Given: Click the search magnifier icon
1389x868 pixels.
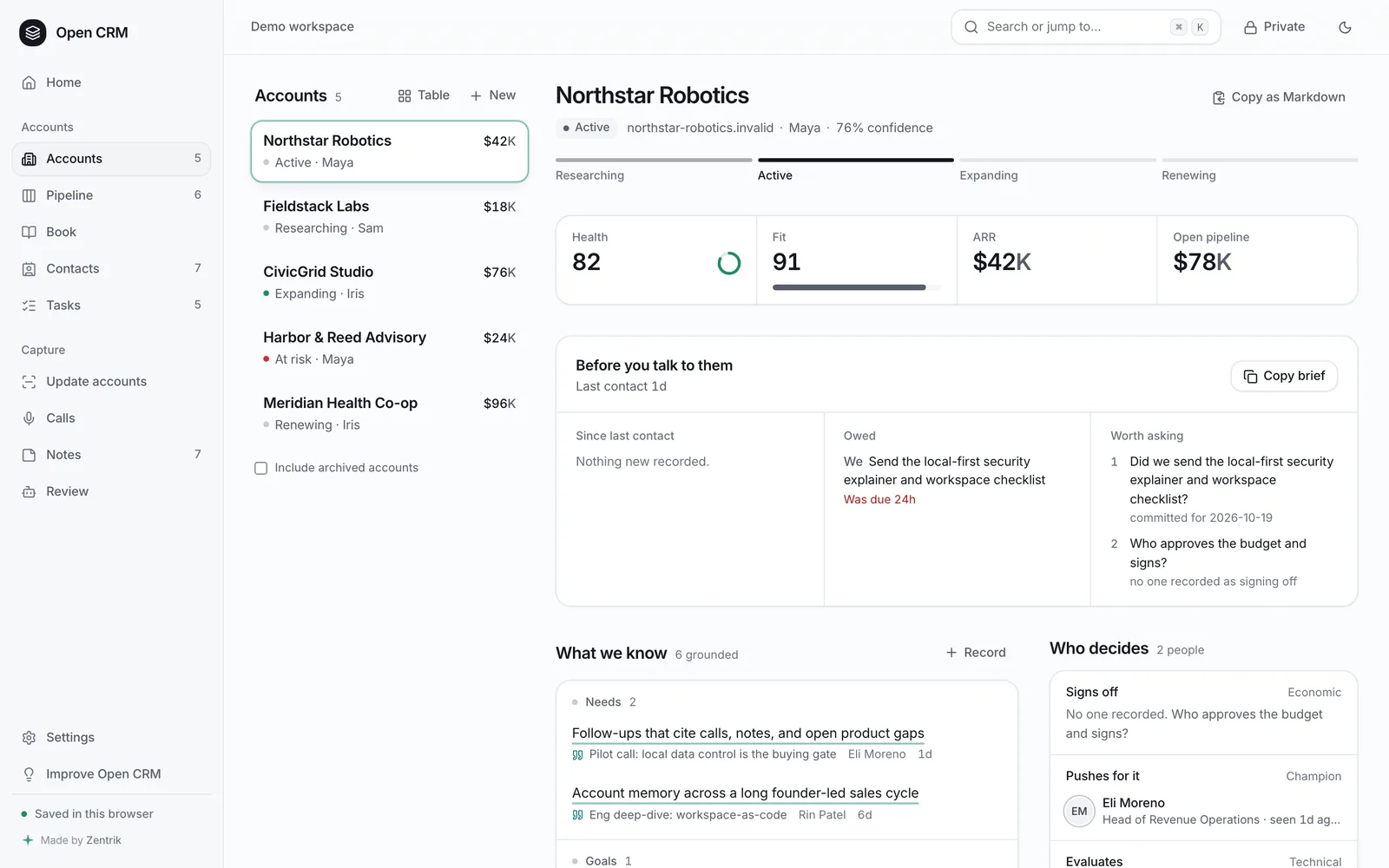Looking at the screenshot, I should click(971, 27).
